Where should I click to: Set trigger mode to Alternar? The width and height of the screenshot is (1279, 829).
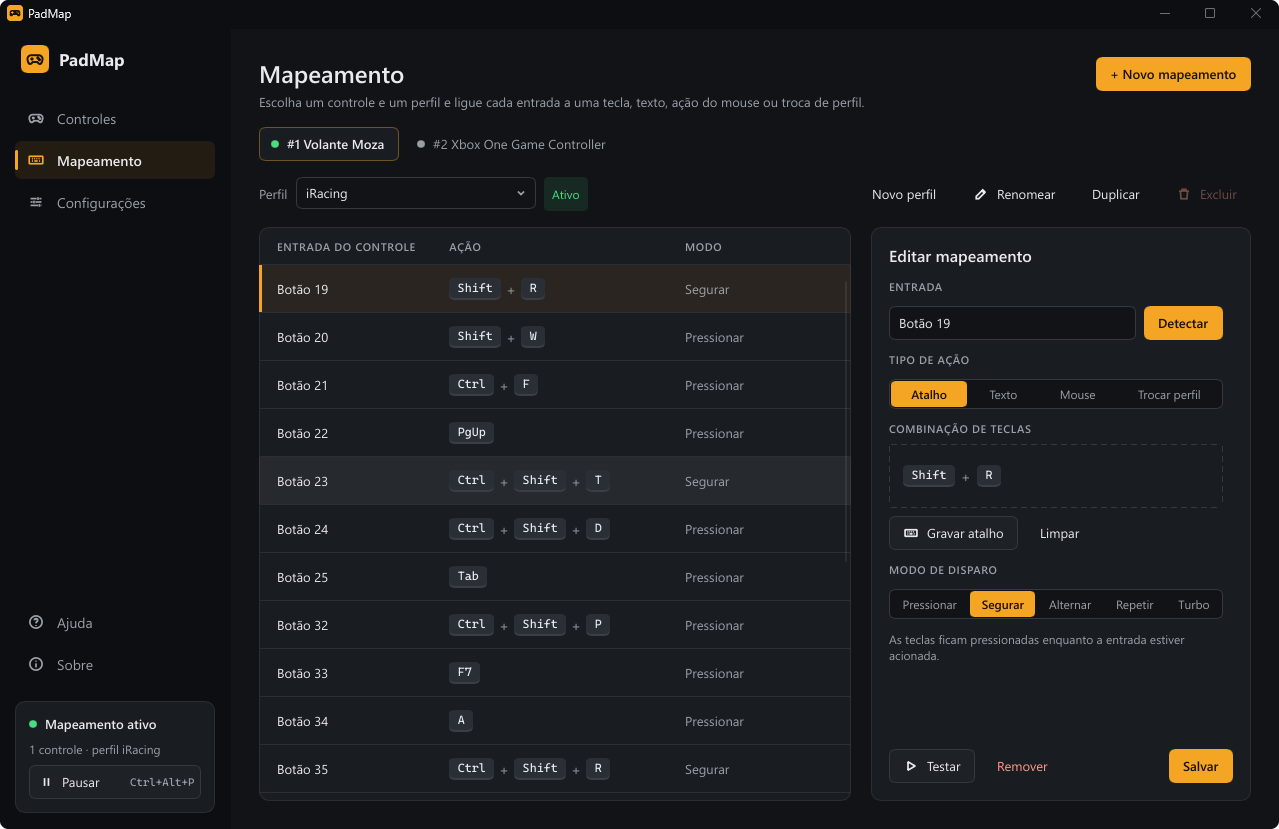tap(1070, 604)
